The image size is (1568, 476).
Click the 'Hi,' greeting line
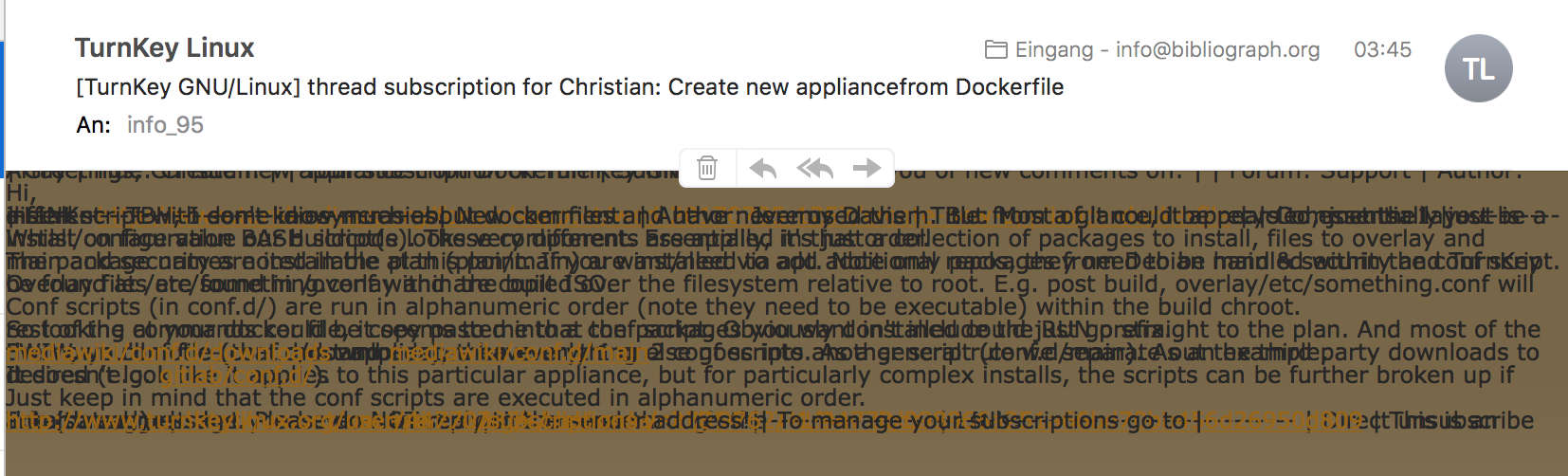click(20, 193)
